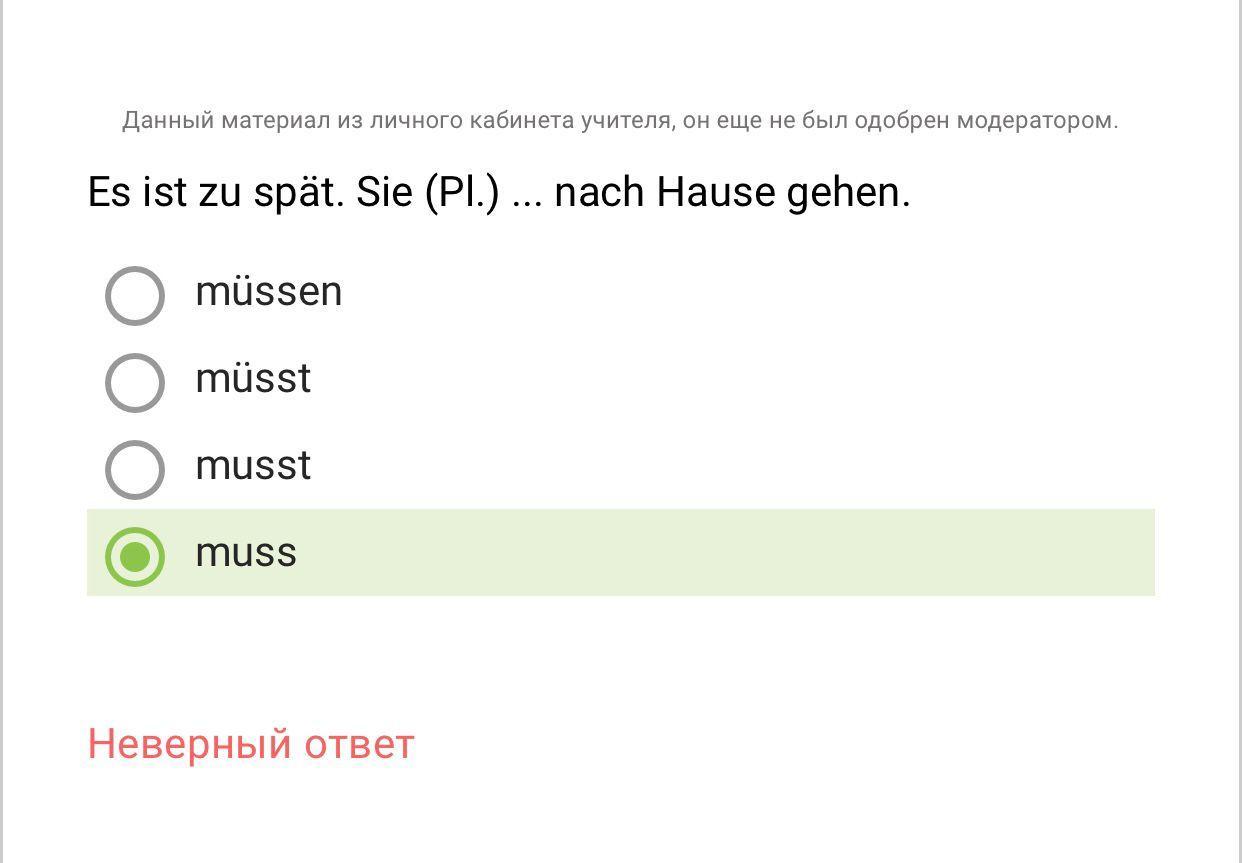1242x863 pixels.
Task: Click the word "Sie" in the question
Action: pos(384,192)
